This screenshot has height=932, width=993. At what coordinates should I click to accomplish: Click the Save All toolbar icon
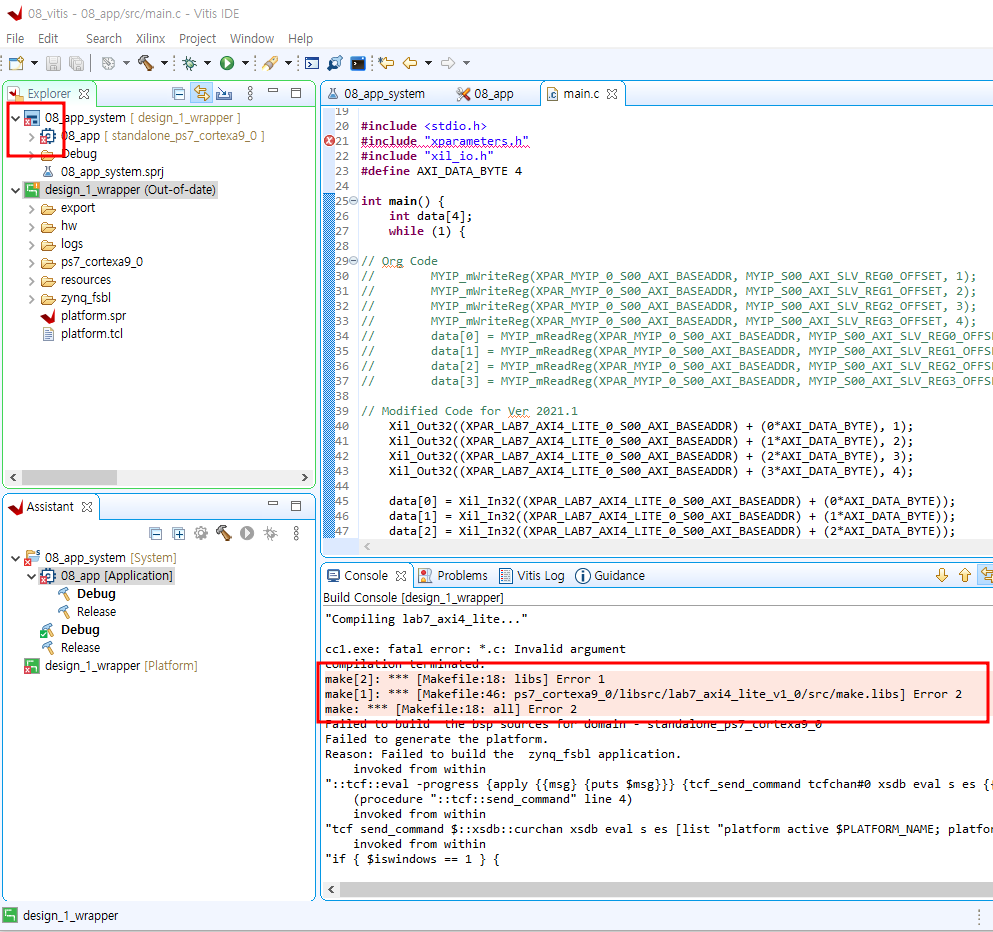76,63
